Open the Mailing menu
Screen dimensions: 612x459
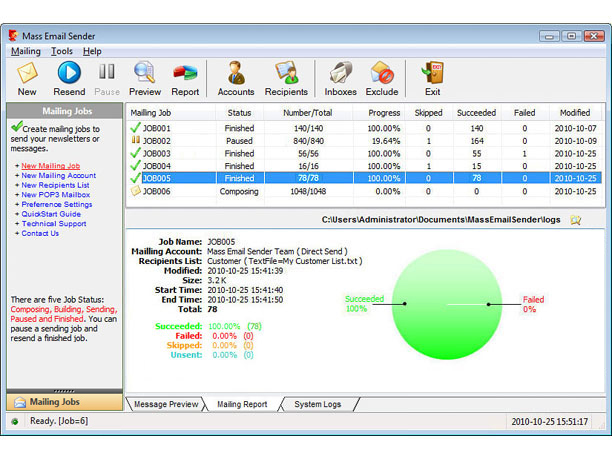(26, 52)
